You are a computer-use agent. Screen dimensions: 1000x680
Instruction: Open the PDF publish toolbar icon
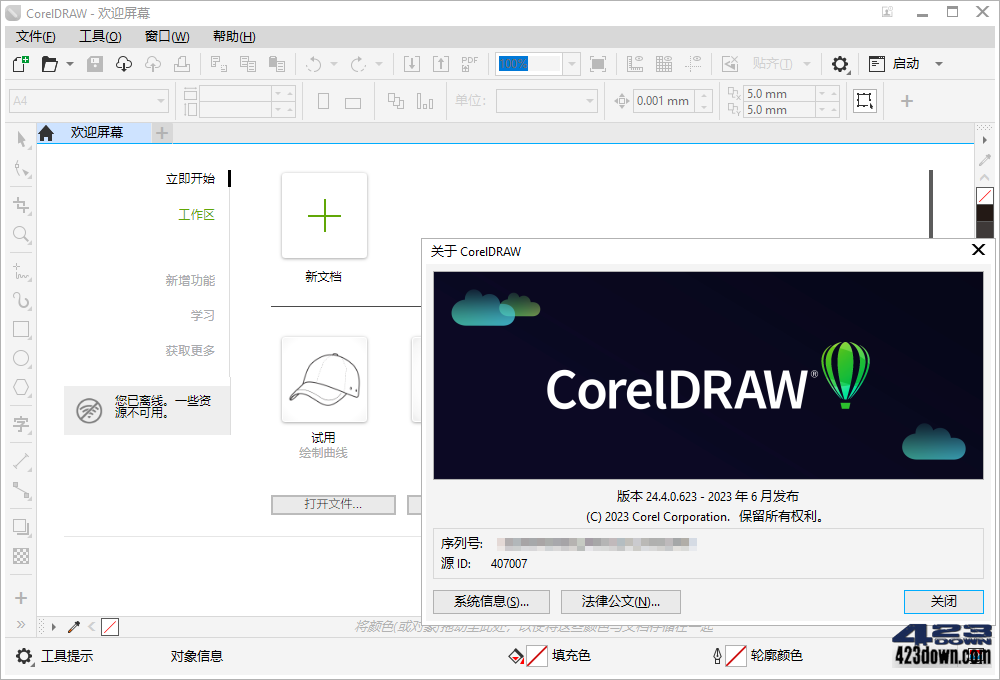pyautogui.click(x=469, y=63)
